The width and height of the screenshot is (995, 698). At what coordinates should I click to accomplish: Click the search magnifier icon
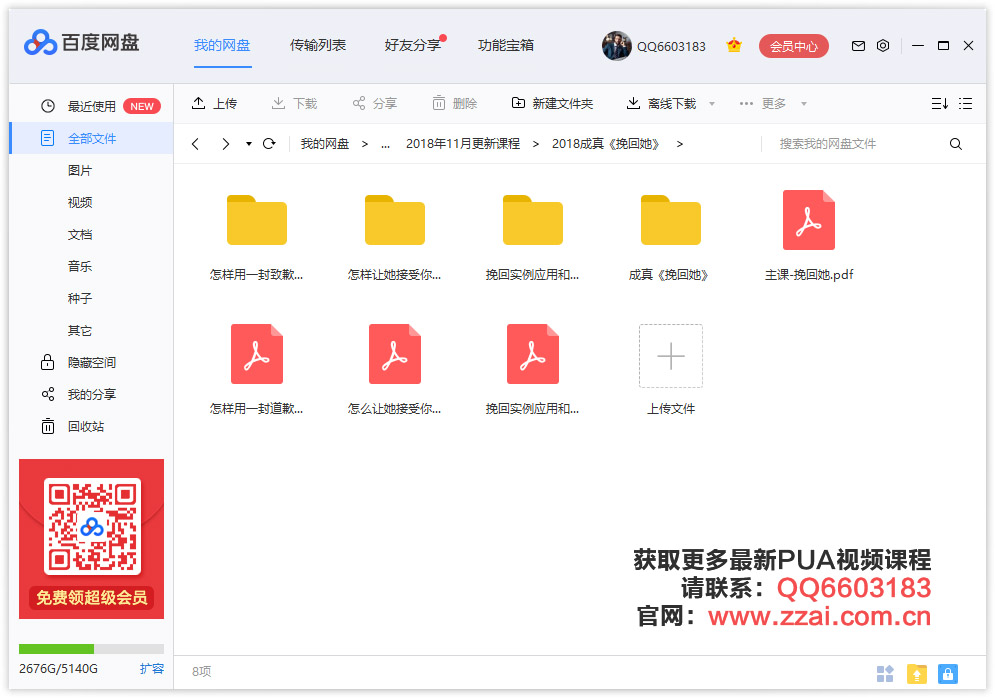pos(956,144)
